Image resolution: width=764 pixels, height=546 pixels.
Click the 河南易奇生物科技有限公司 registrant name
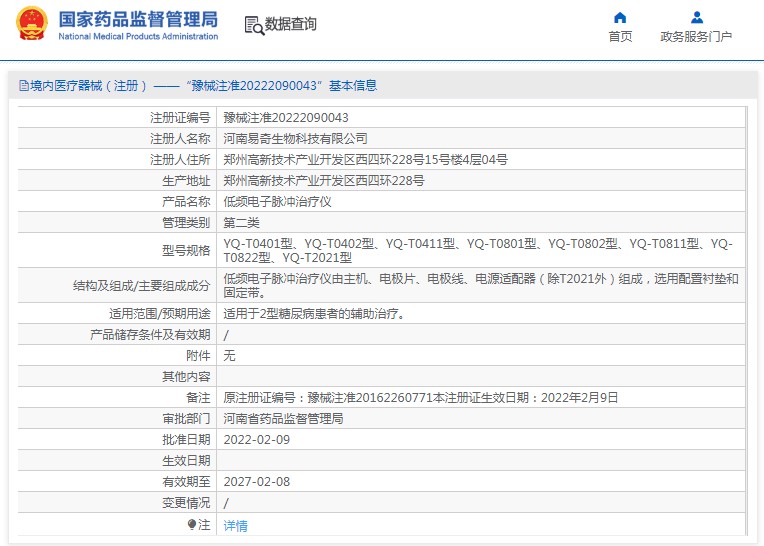295,139
